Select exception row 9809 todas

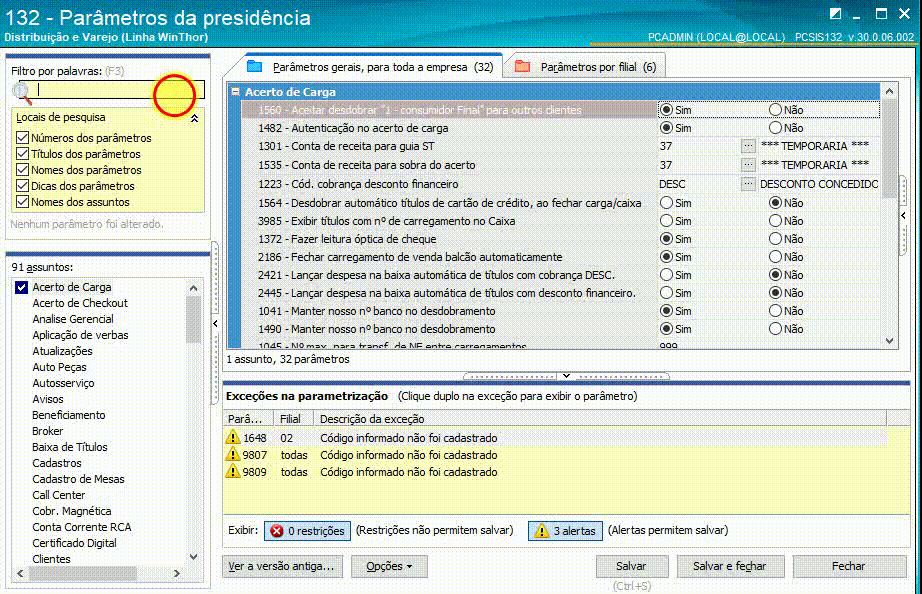pyautogui.click(x=554, y=472)
